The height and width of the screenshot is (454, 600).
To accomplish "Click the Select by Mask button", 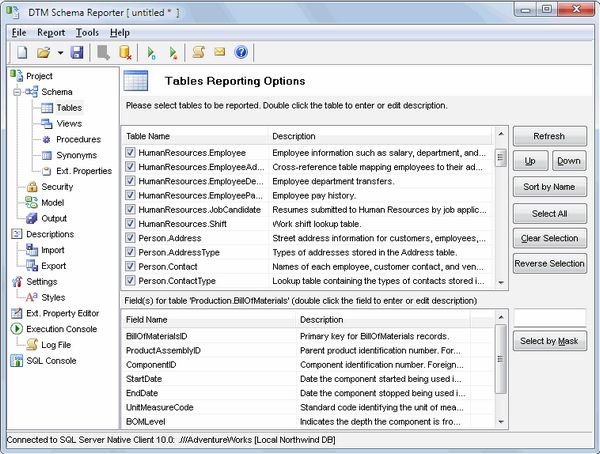I will (549, 341).
